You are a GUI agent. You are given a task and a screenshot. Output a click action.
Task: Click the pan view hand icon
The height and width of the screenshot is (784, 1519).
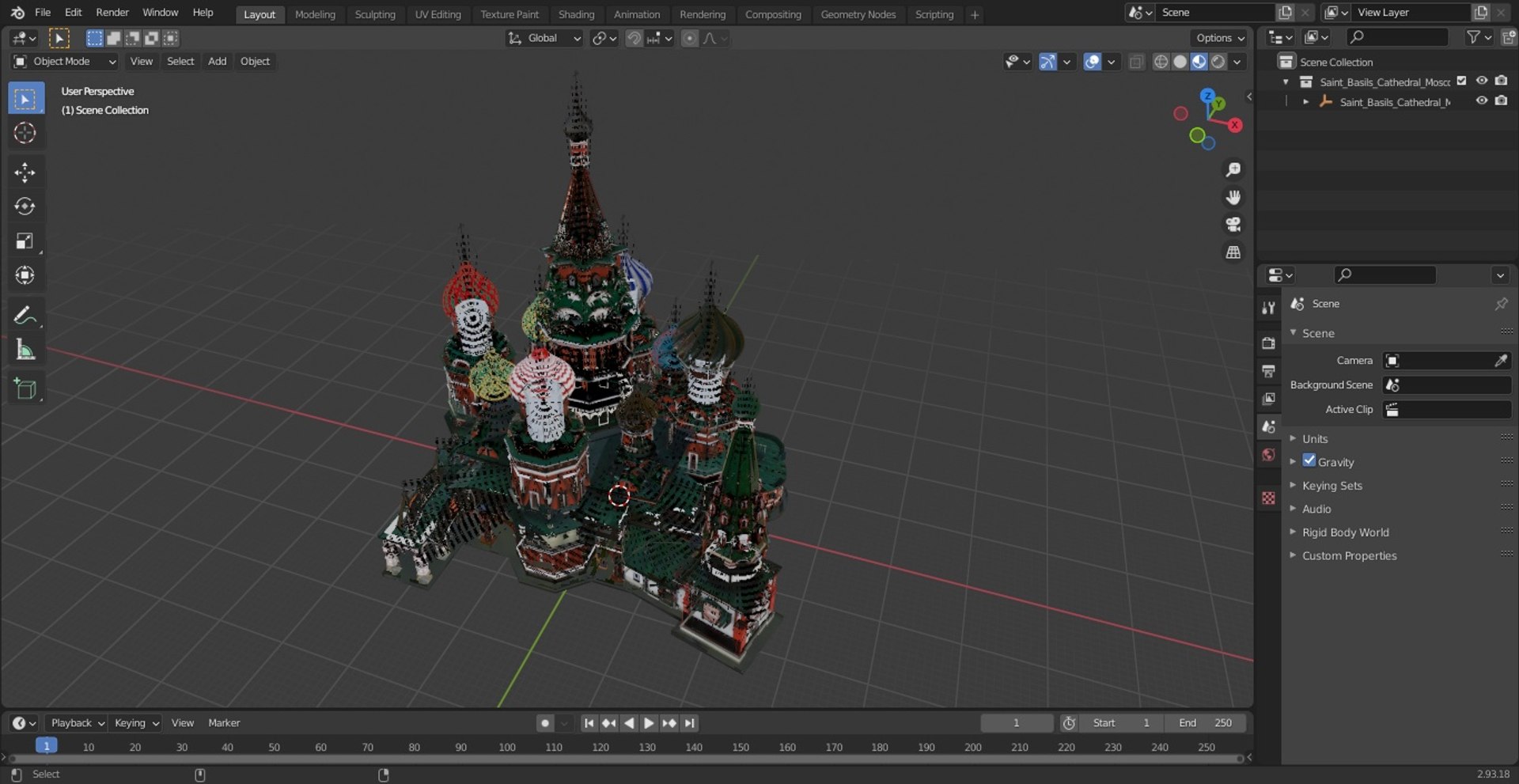(1233, 197)
